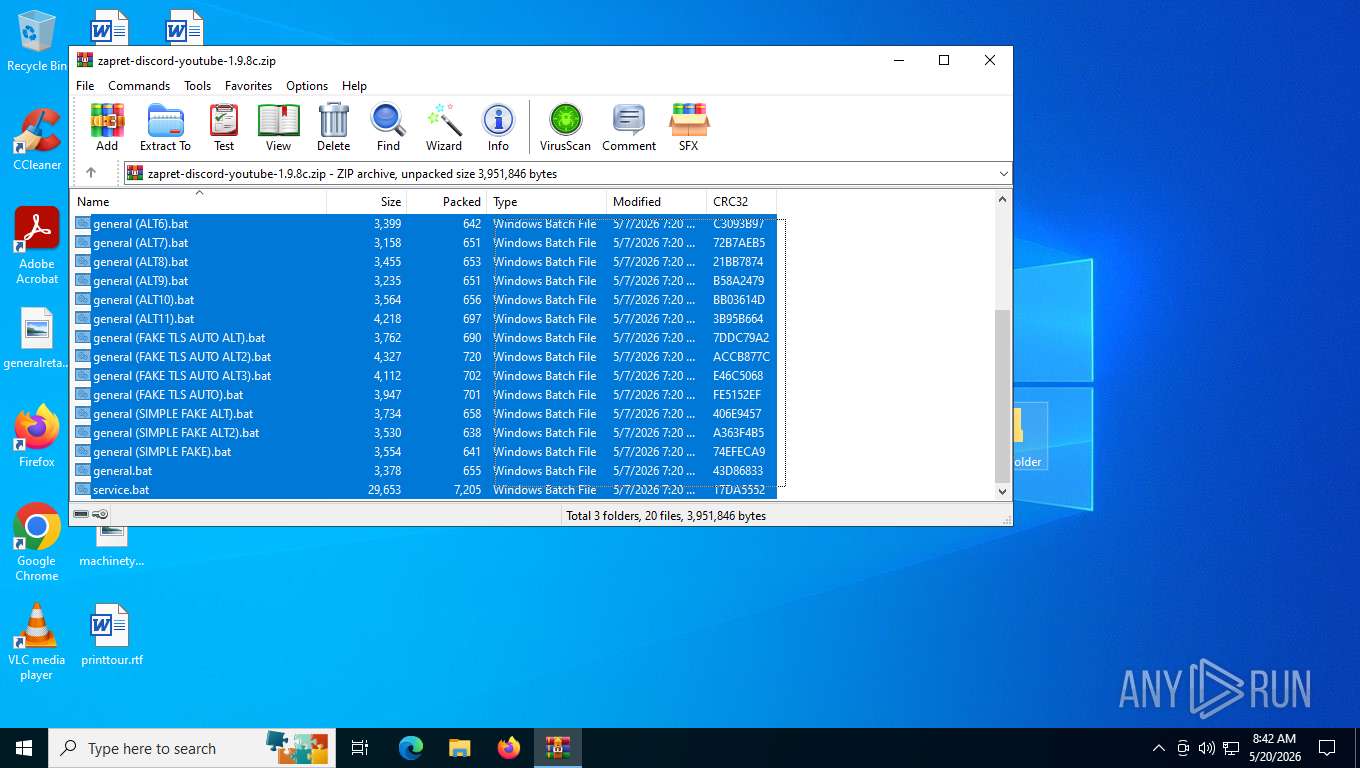Select general (ALT6).bat file
The image size is (1360, 768).
click(424, 224)
